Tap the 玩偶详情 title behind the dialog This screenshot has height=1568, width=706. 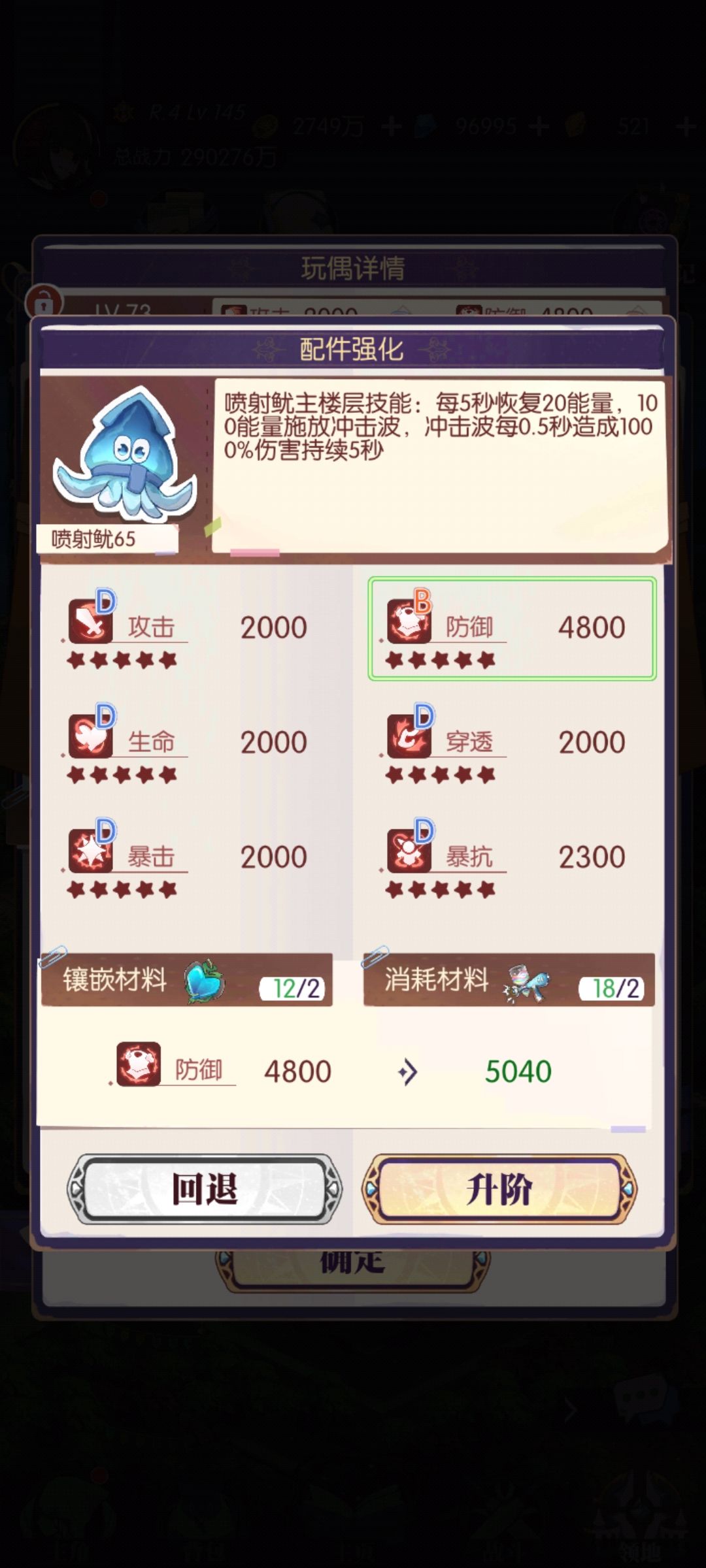353,268
